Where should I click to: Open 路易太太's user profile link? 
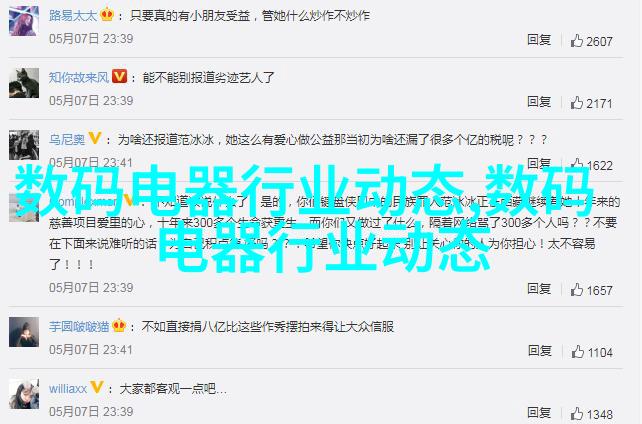[73, 16]
